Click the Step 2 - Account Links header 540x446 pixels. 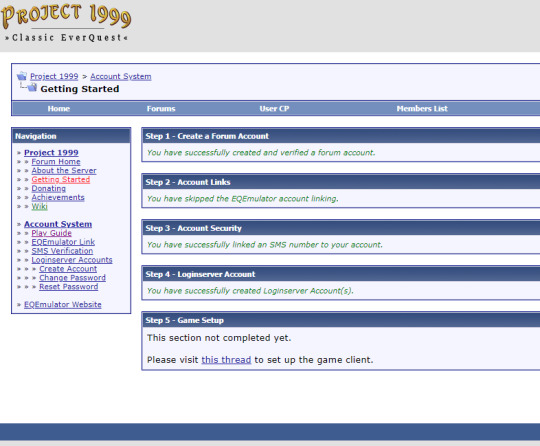coord(341,182)
